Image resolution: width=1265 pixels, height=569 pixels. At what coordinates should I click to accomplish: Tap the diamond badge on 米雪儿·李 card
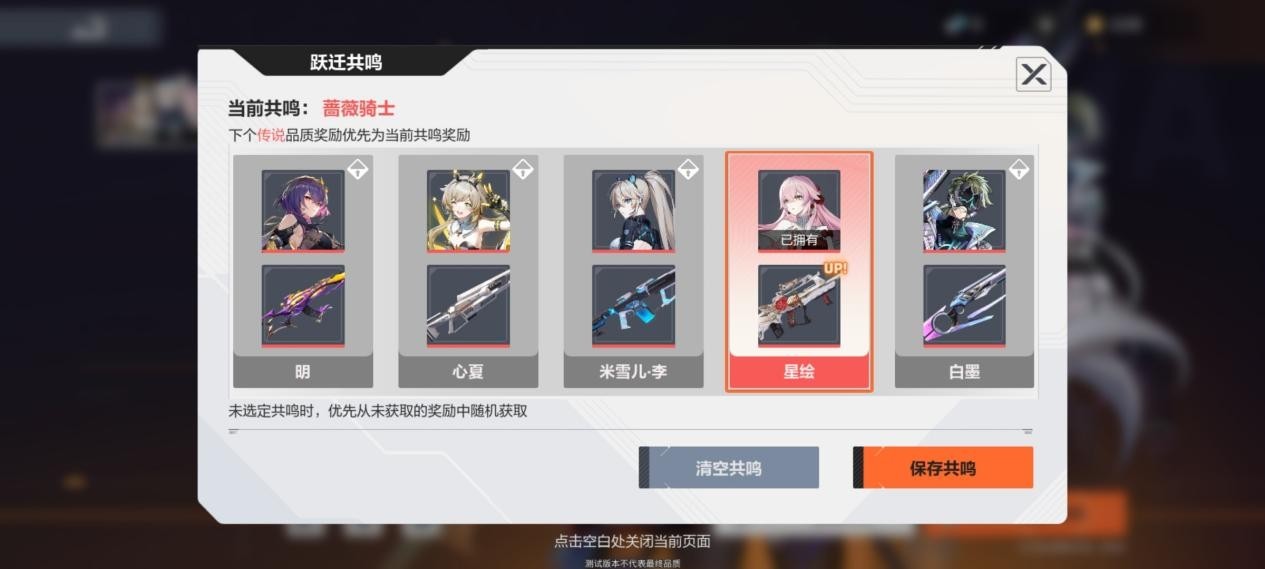[687, 170]
